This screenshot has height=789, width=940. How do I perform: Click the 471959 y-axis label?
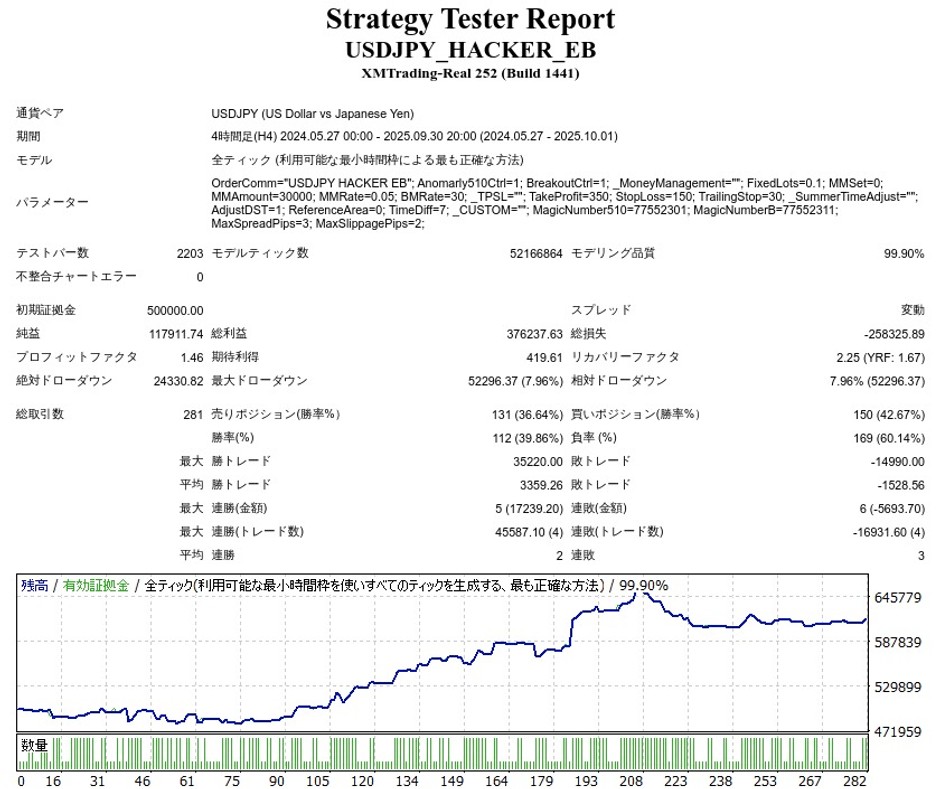point(897,732)
